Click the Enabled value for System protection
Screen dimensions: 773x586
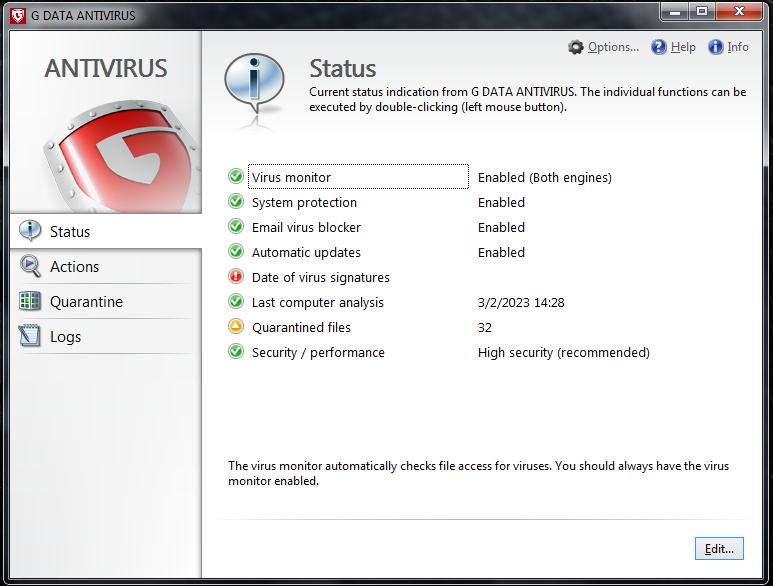[x=501, y=202]
